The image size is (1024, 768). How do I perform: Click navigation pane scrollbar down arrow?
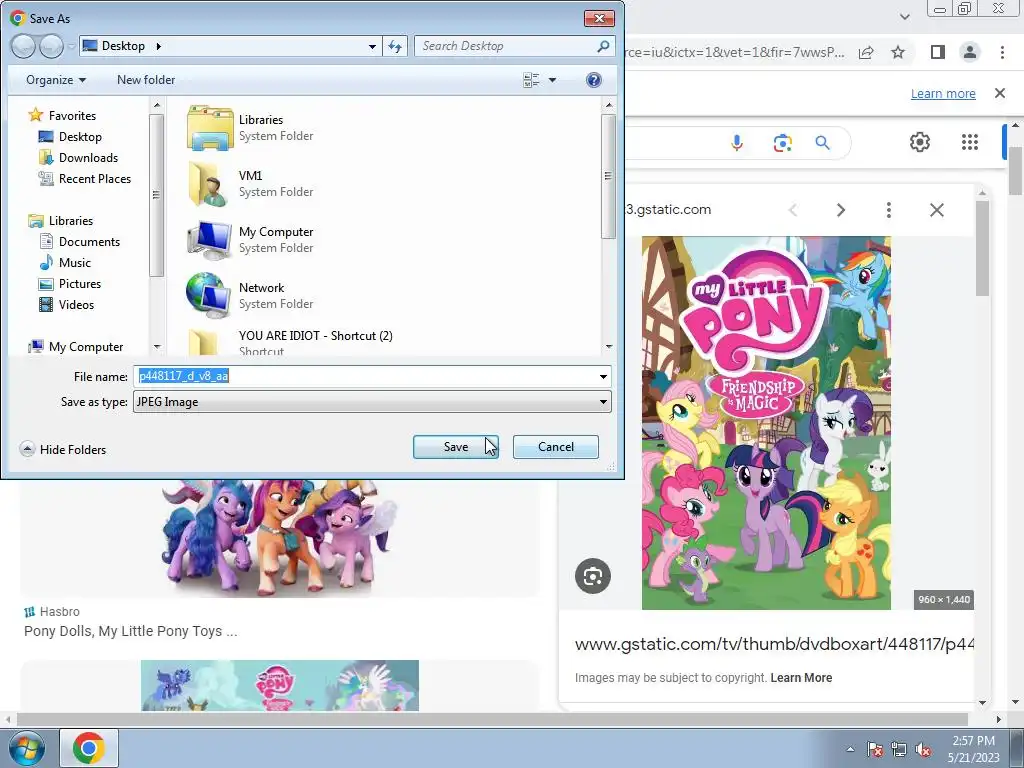click(157, 347)
